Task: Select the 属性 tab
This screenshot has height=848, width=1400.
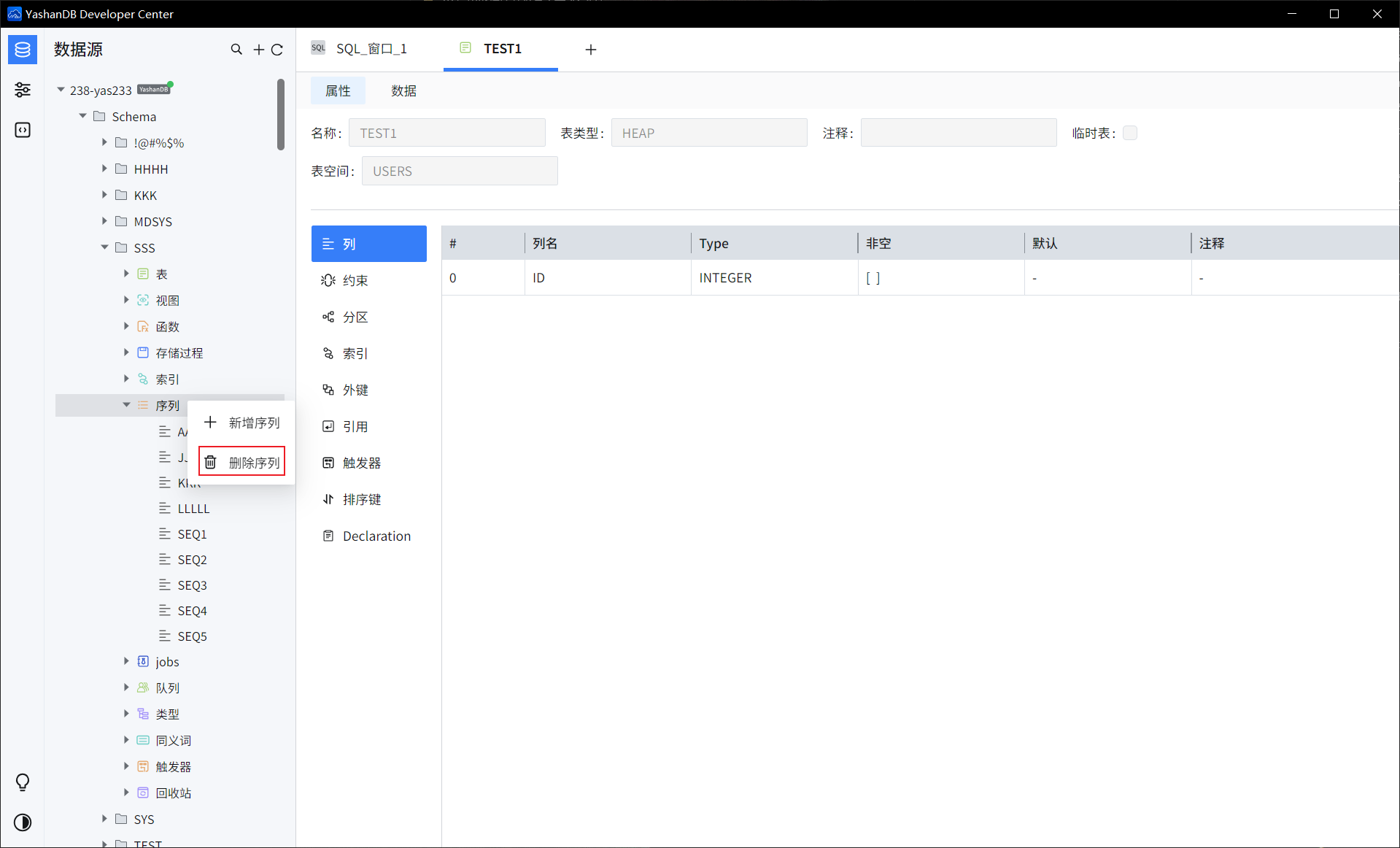Action: 338,90
